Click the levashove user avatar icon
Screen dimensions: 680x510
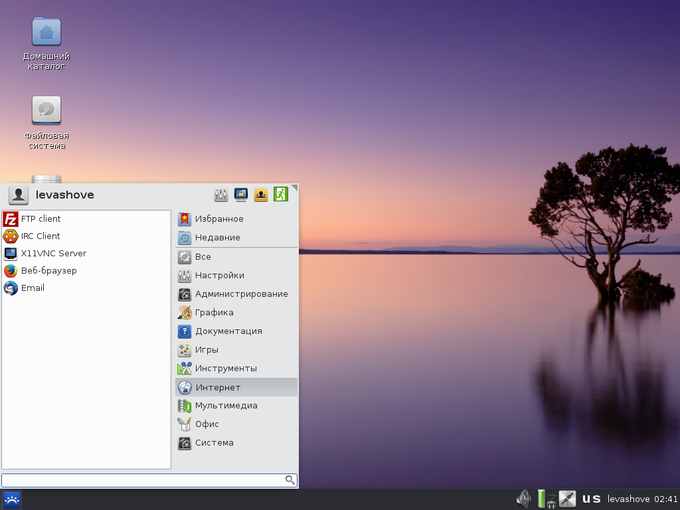tap(18, 195)
